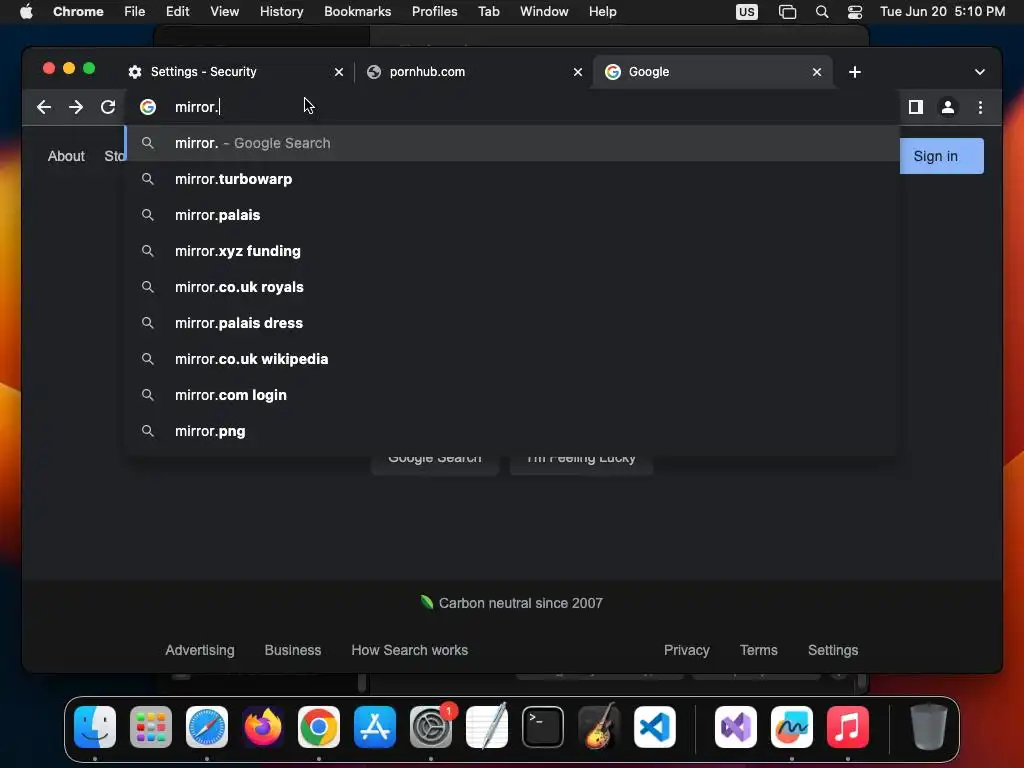Open Launchpad from the Dock
1024x768 pixels.
151,726
